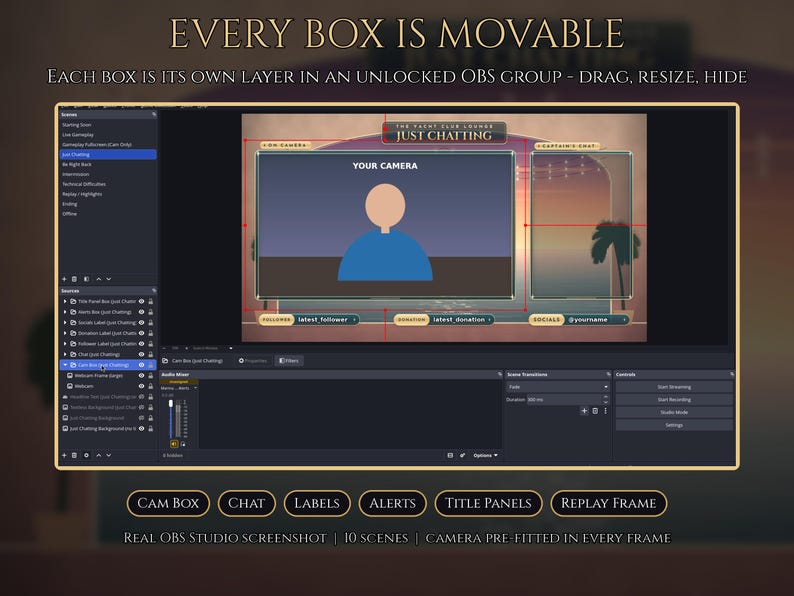
Task: Expand the Title Panel Box group
Action: (x=65, y=301)
